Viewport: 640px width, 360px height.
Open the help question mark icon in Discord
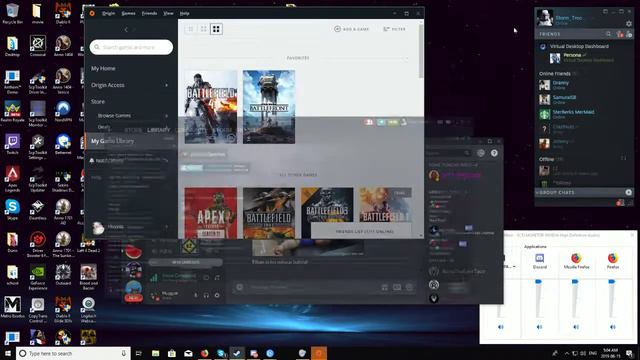(x=494, y=153)
